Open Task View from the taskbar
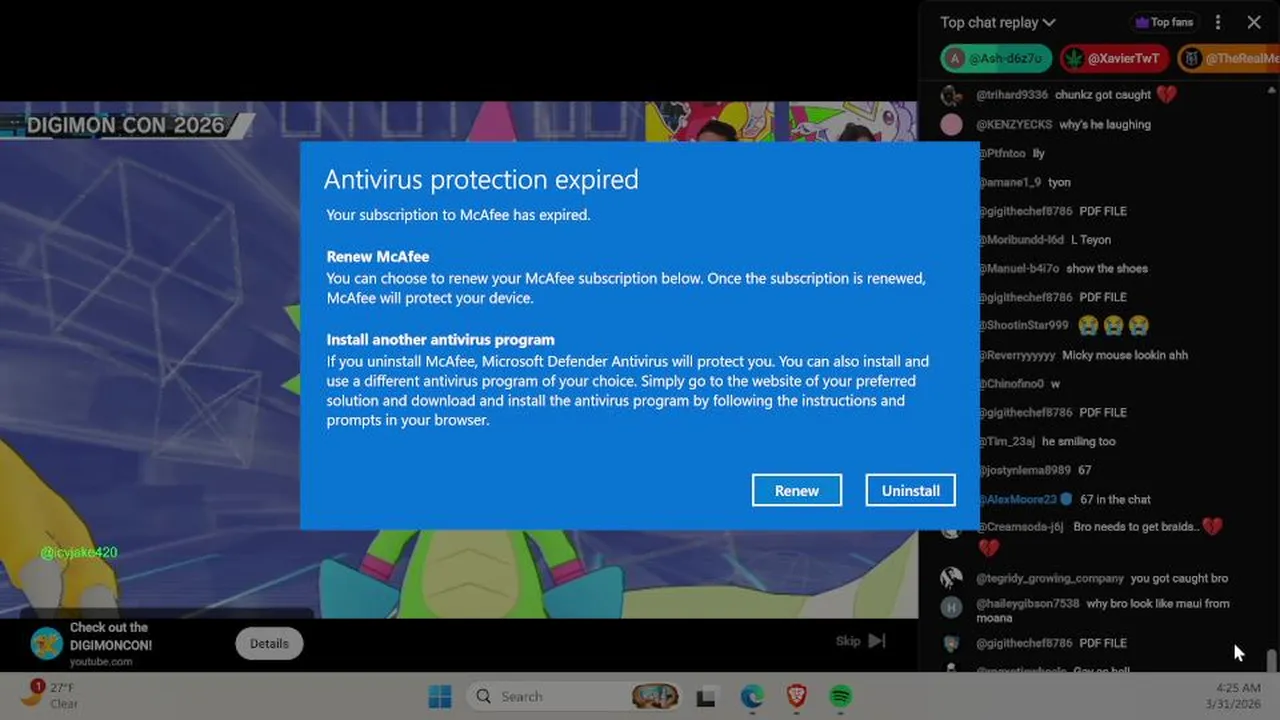 click(706, 697)
